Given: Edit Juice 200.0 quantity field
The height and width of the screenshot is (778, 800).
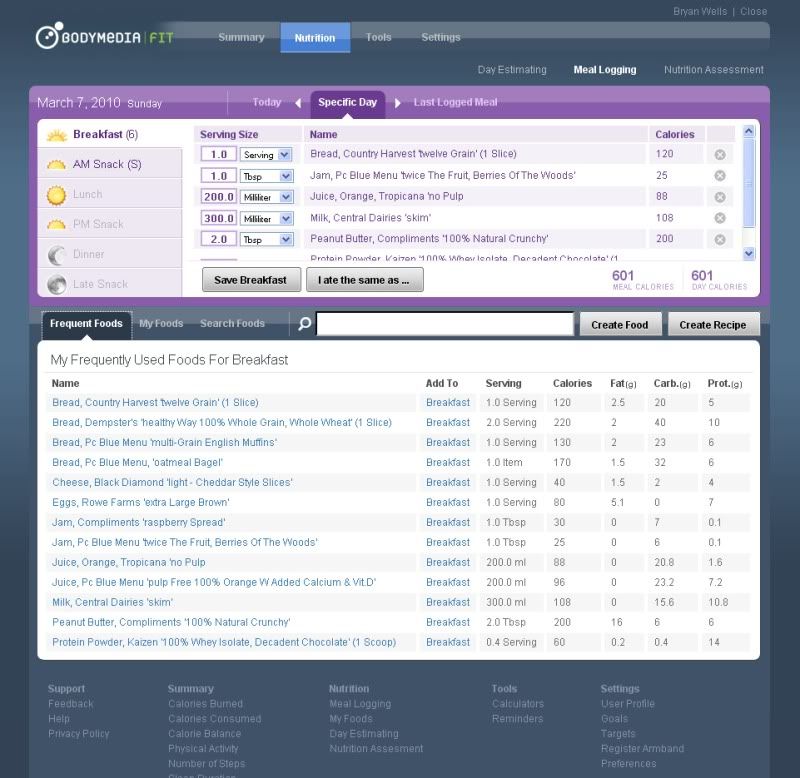Looking at the screenshot, I should coord(218,197).
